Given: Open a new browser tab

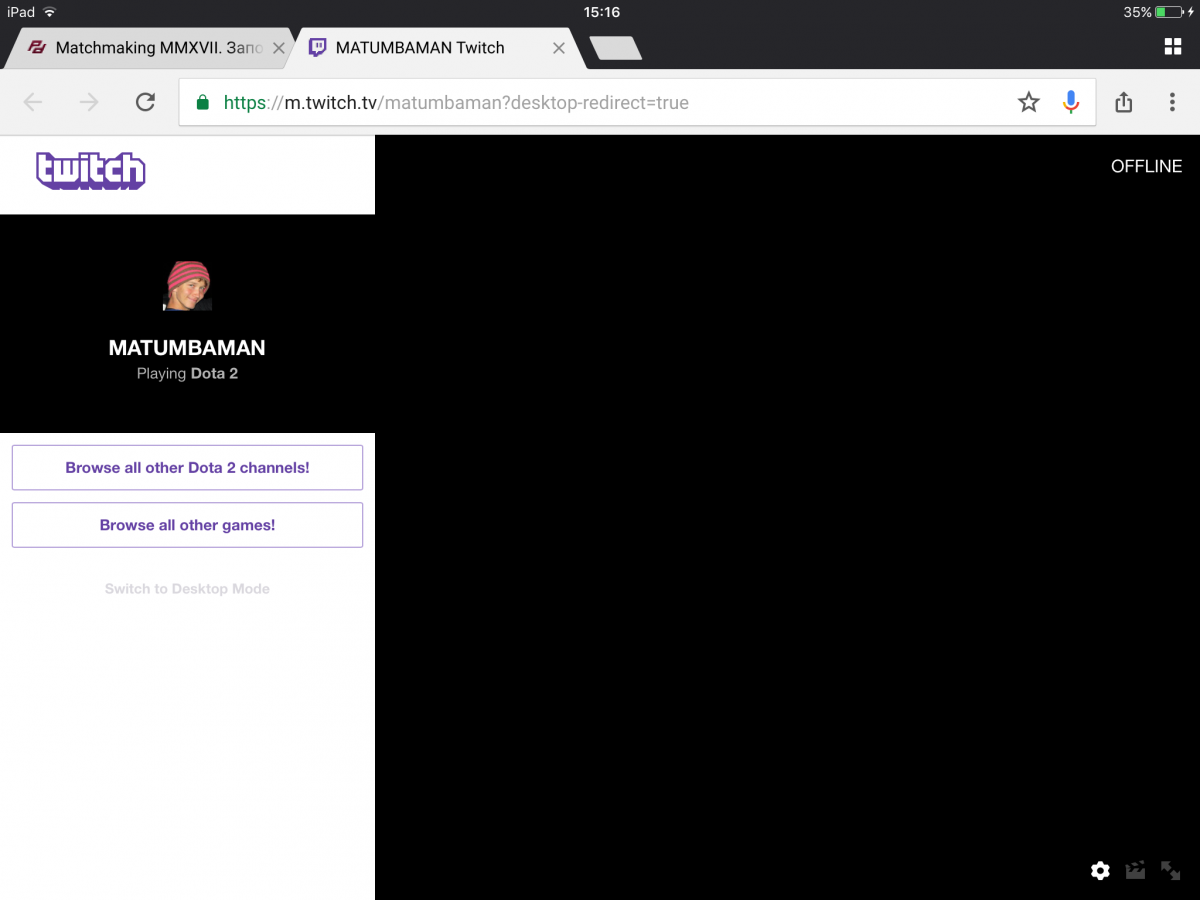Looking at the screenshot, I should (x=615, y=48).
